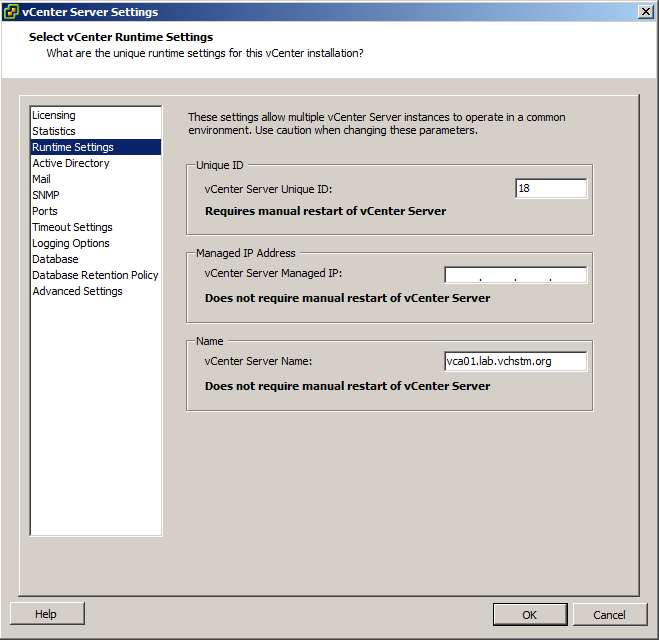The image size is (659, 640).
Task: Go to Active Directory settings
Action: pos(96,163)
